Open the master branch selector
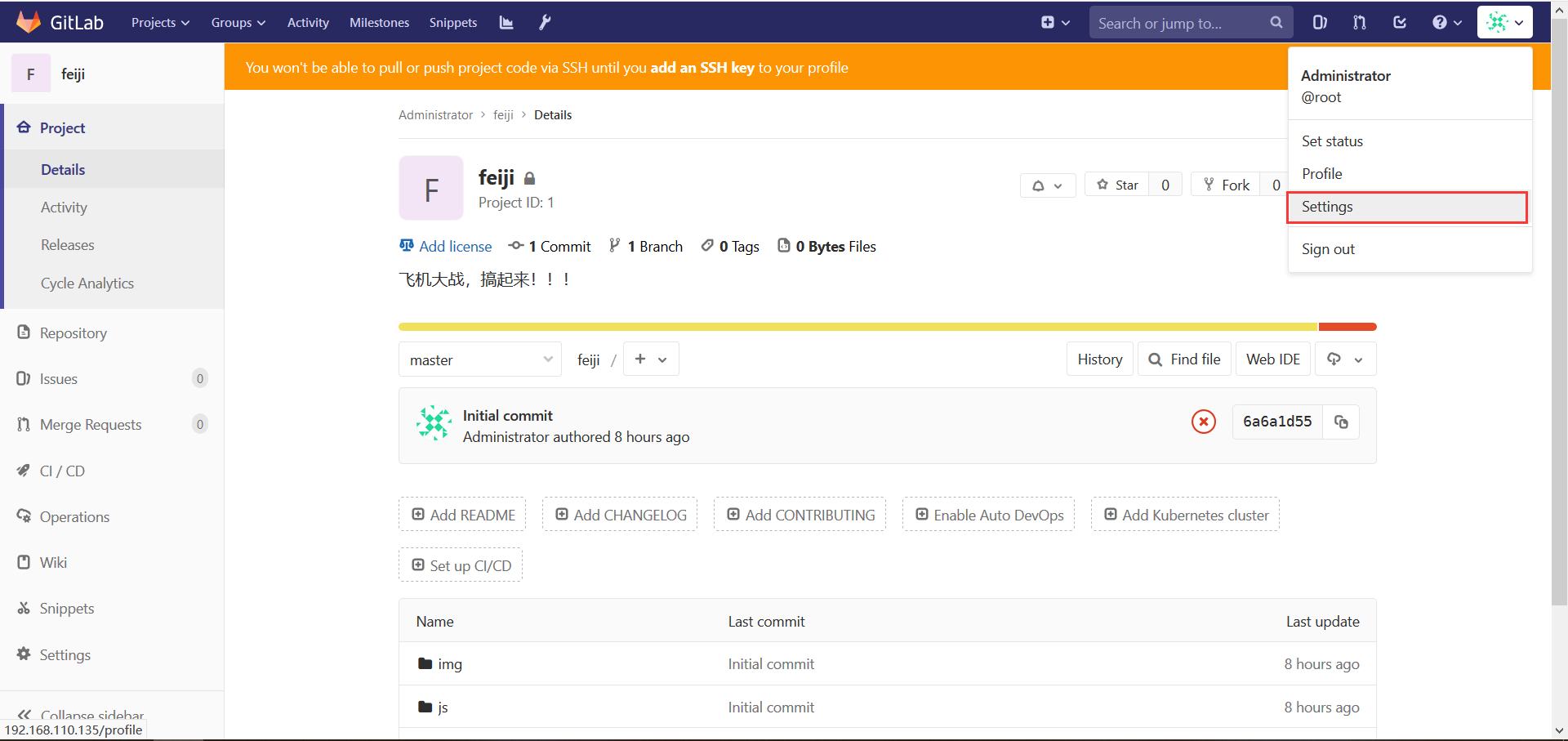Image resolution: width=1568 pixels, height=741 pixels. 480,359
